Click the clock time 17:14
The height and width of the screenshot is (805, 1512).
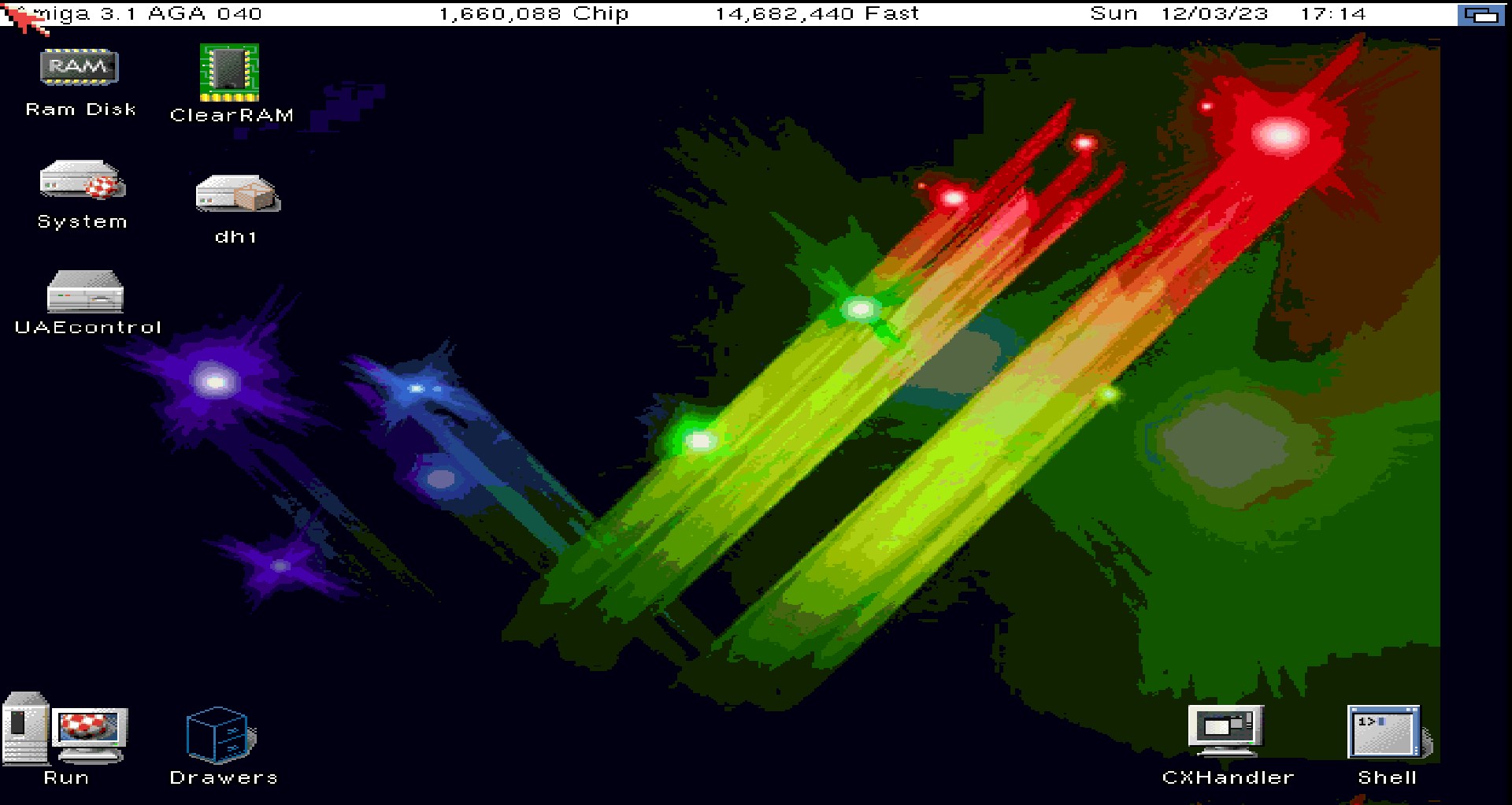[x=1332, y=14]
